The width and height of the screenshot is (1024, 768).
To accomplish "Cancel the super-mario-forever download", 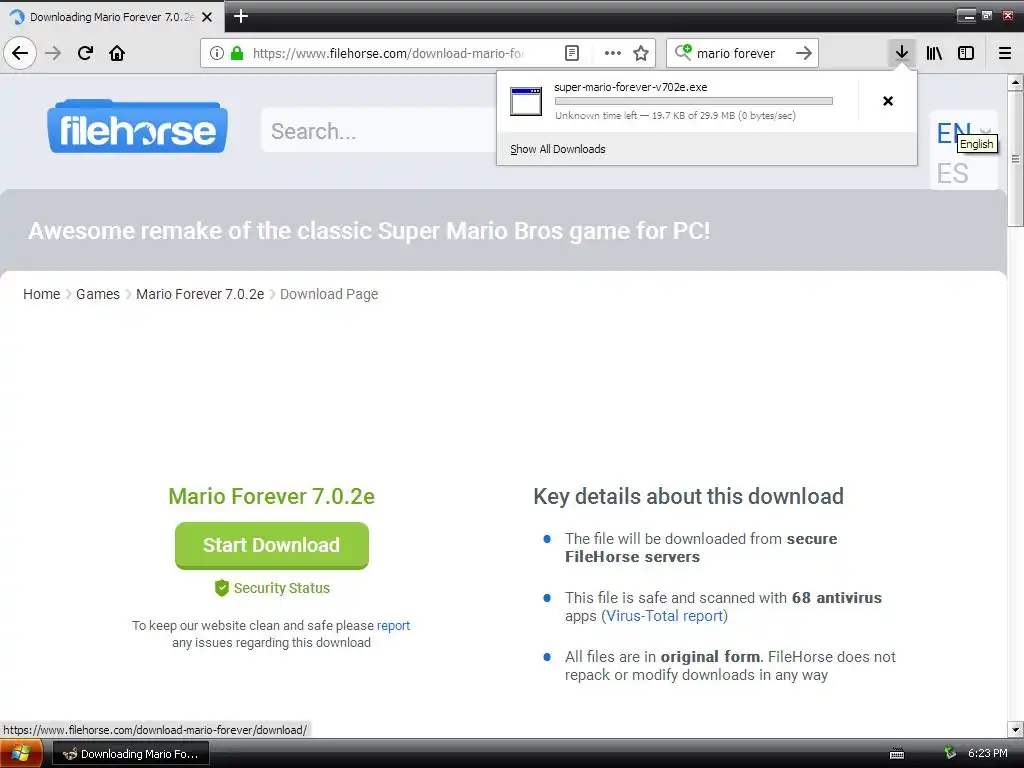I will (x=888, y=101).
